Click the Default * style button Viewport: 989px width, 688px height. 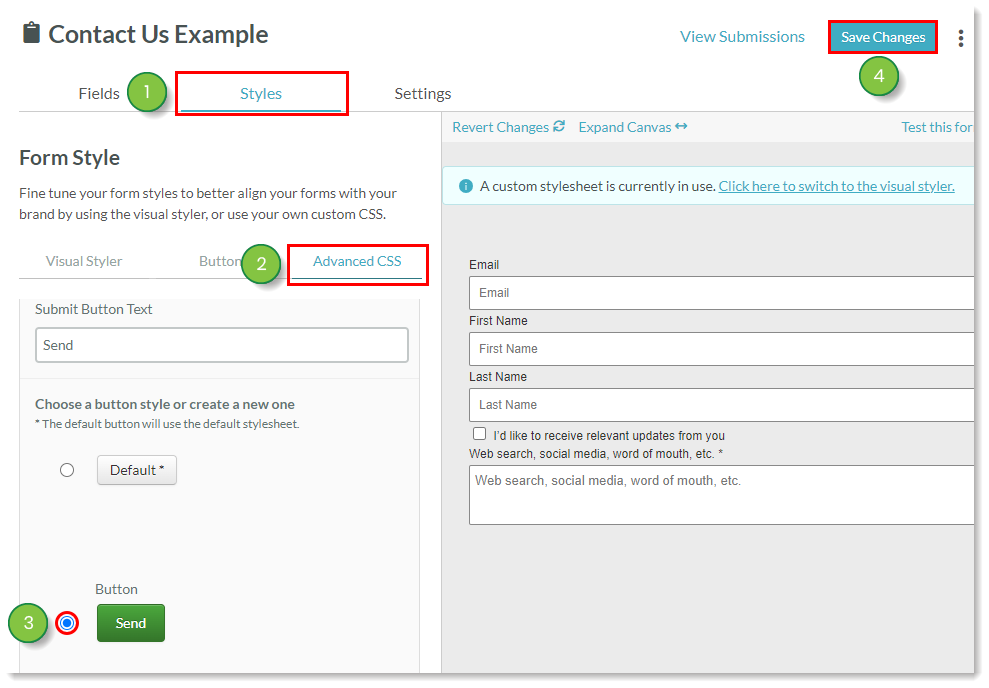point(137,470)
